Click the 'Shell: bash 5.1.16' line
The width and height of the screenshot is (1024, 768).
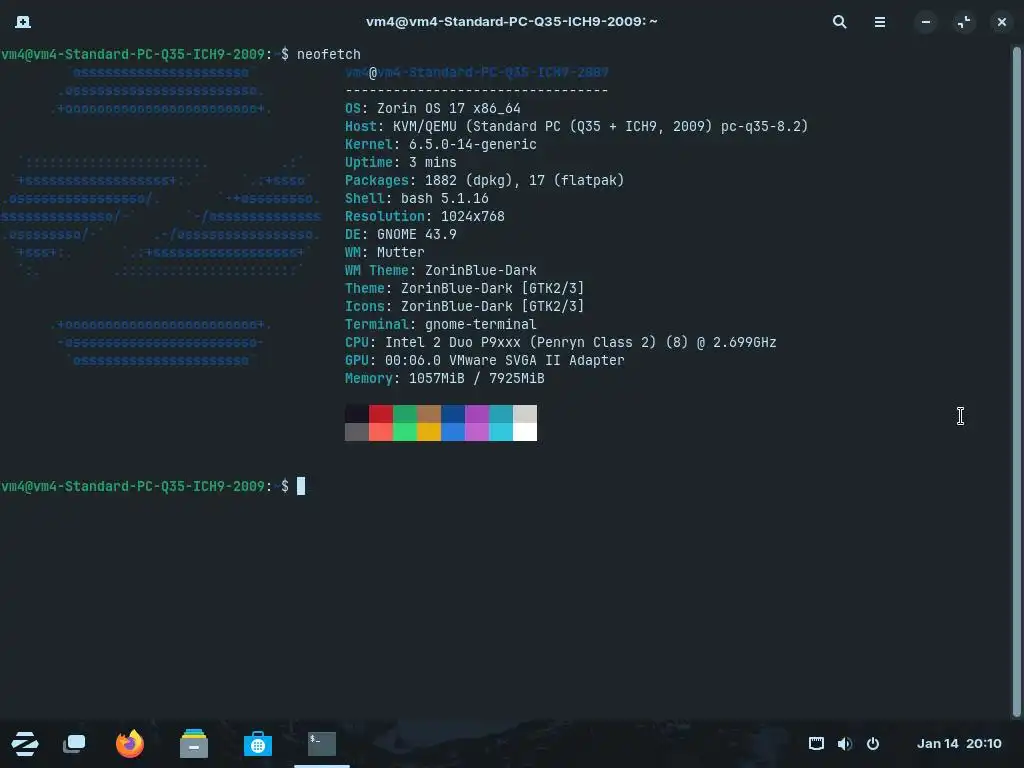click(417, 198)
